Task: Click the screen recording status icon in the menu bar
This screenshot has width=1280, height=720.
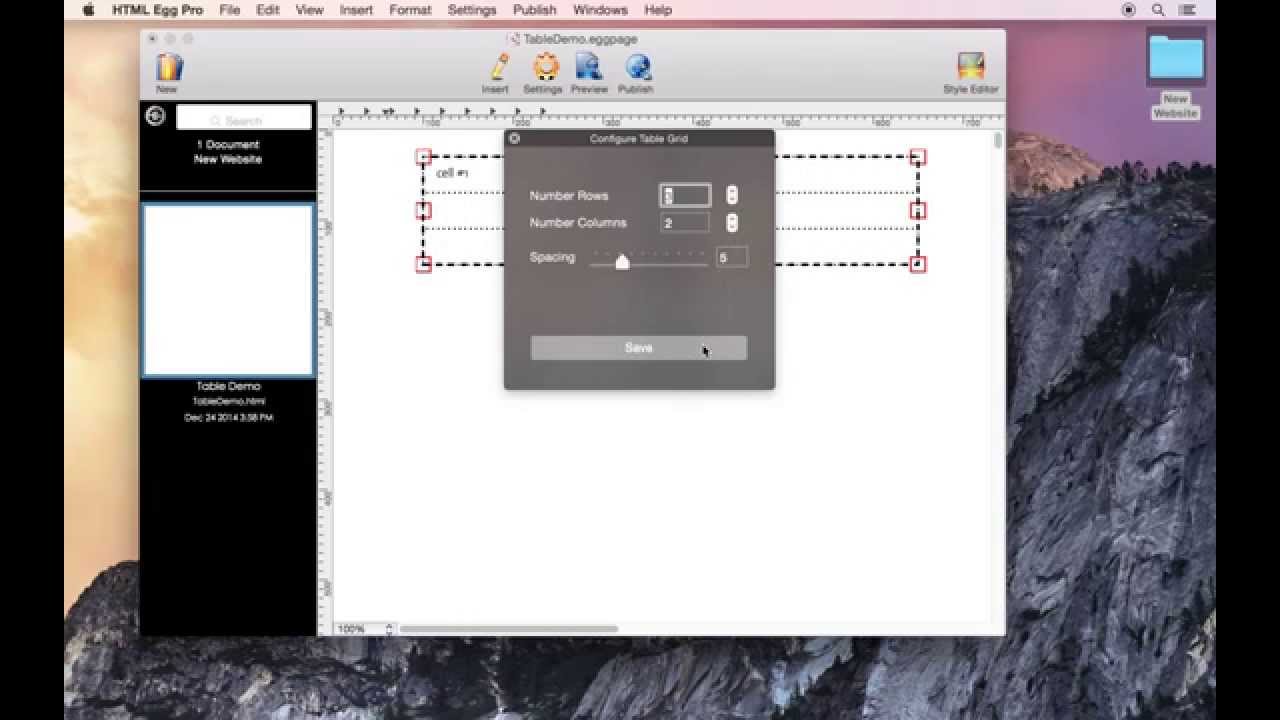Action: tap(1129, 10)
